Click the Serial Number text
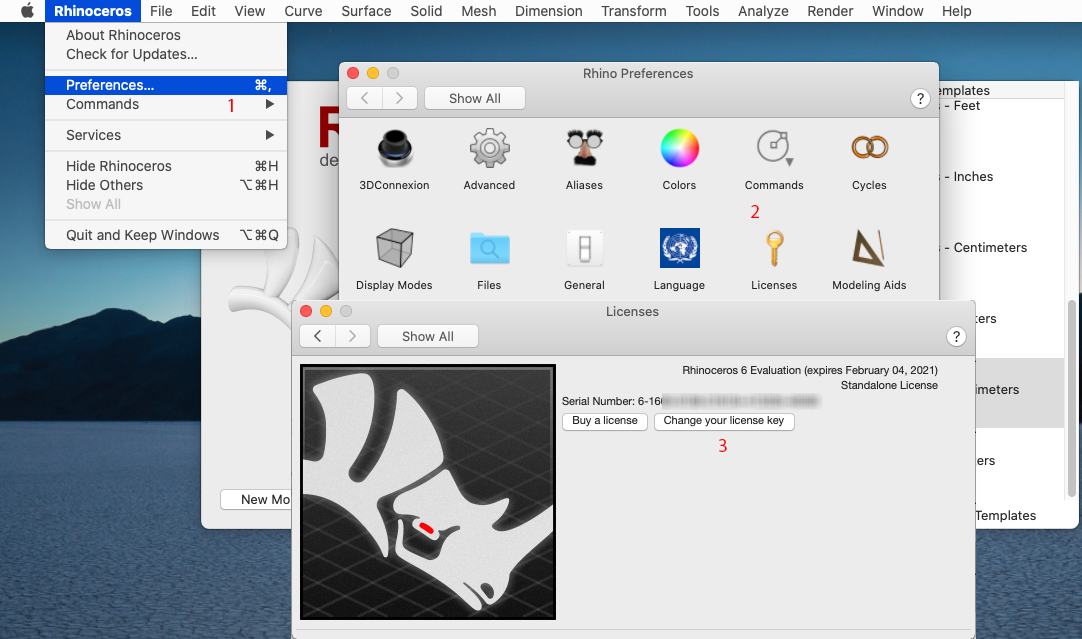The image size is (1082, 639). (611, 402)
